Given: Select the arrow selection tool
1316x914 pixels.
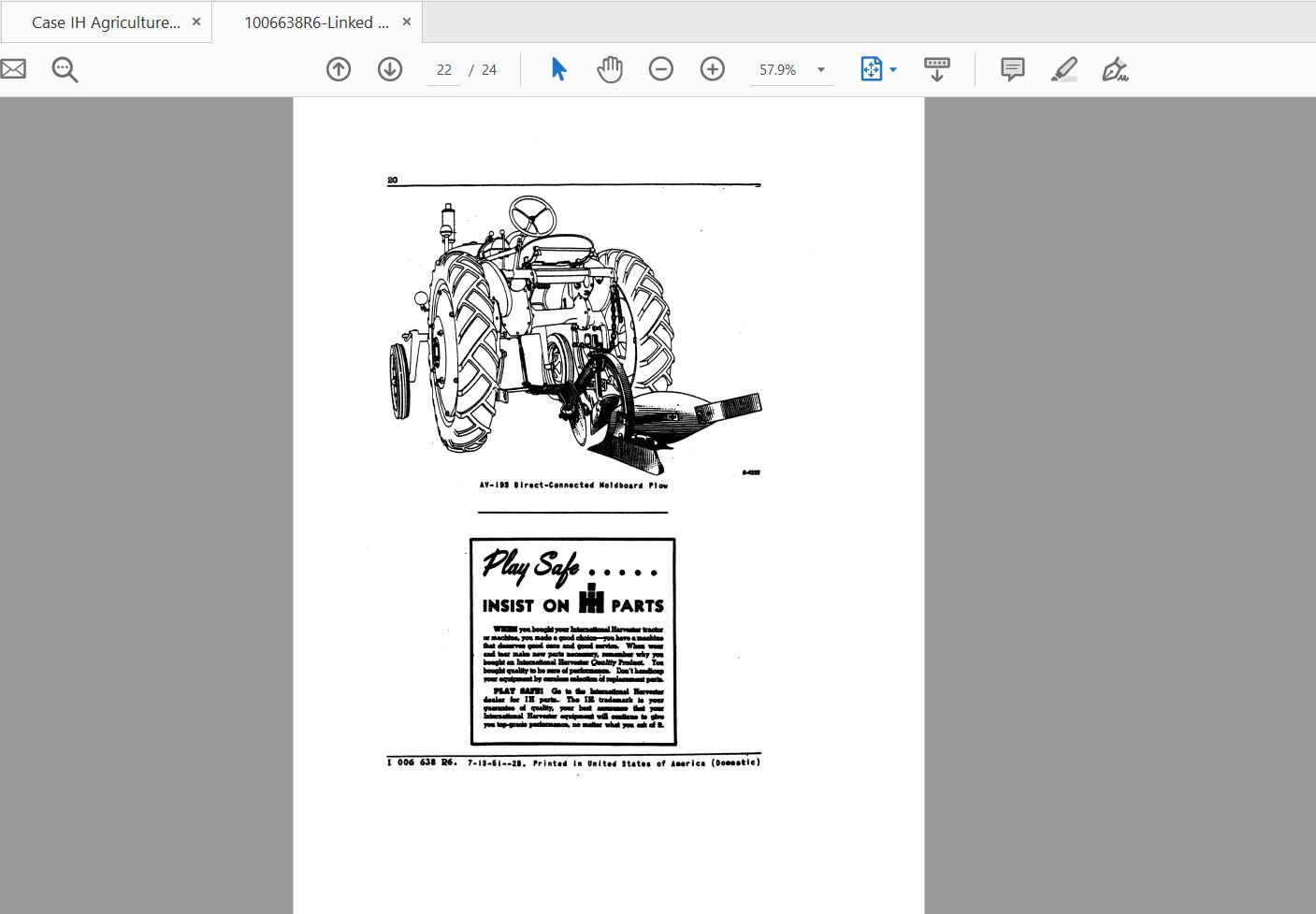Looking at the screenshot, I should pyautogui.click(x=558, y=69).
